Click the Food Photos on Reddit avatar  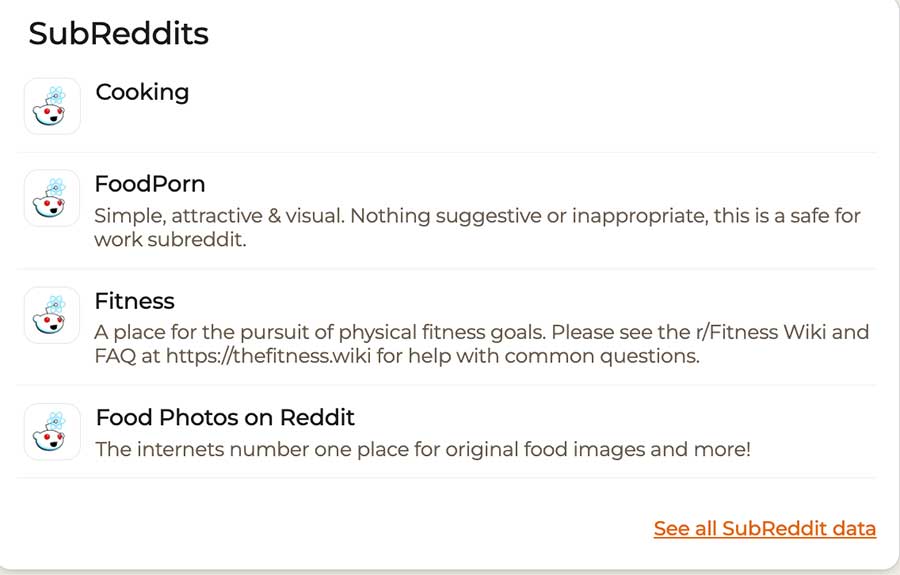(52, 431)
